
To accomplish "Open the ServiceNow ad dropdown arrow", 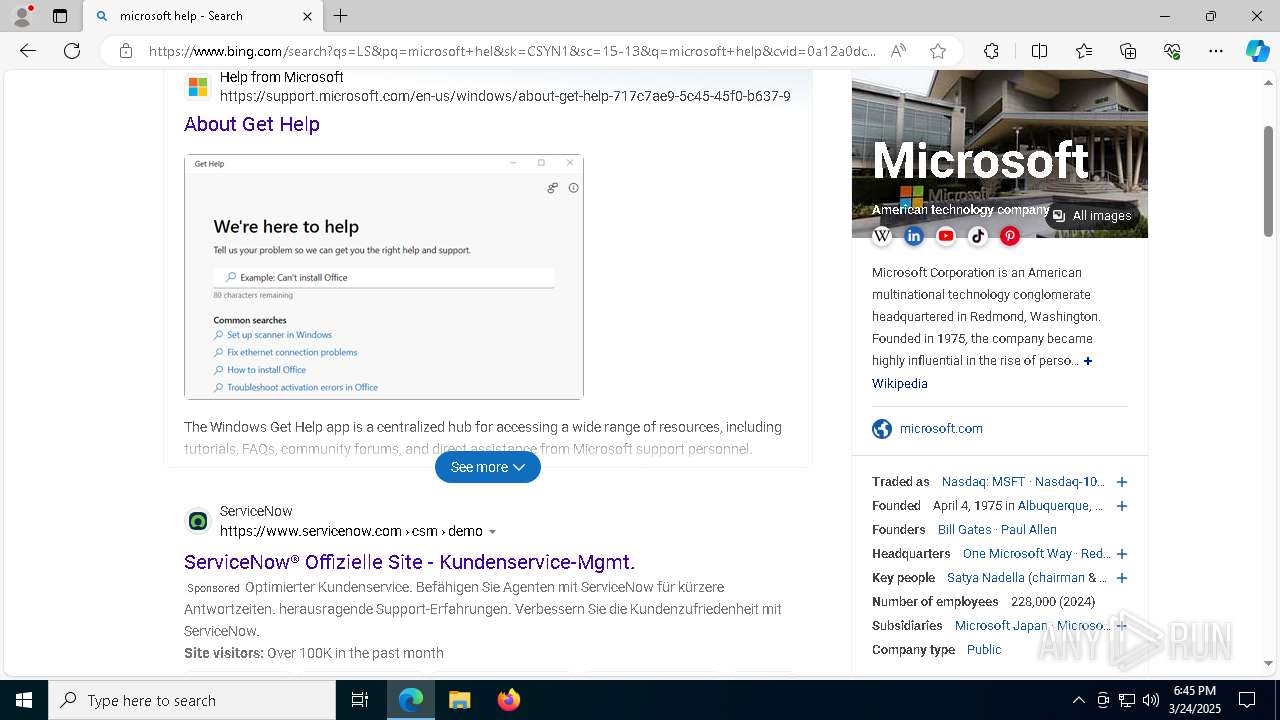I will 492,532.
